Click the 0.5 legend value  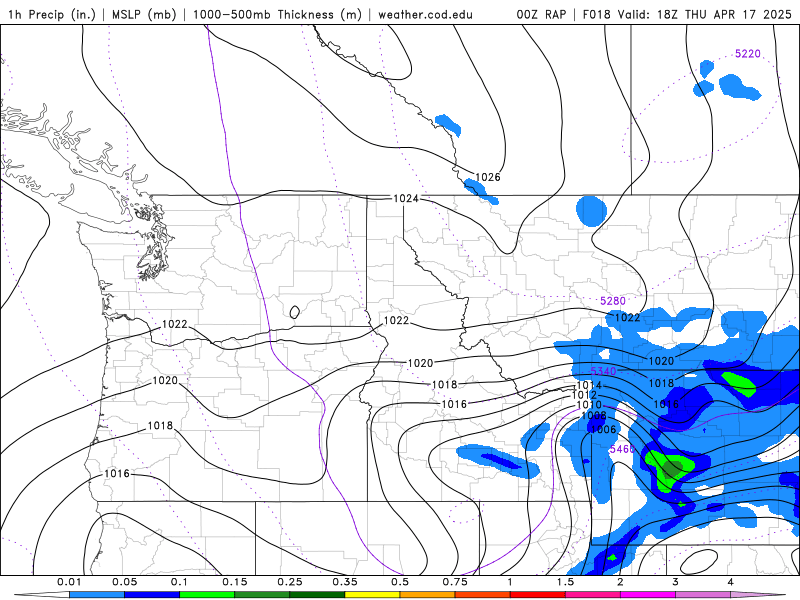tap(400, 582)
